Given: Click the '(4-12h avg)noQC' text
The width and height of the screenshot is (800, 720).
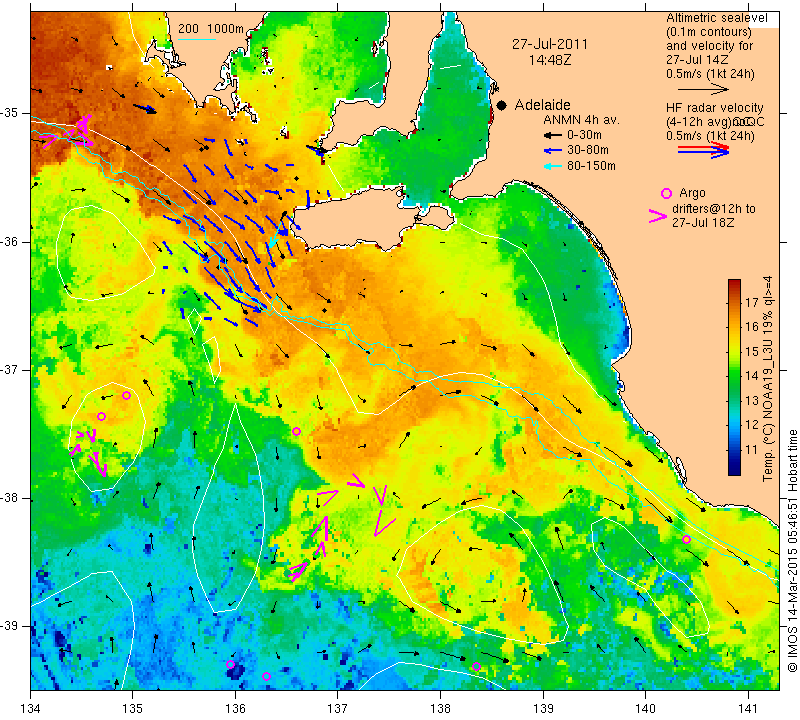Looking at the screenshot, I should pos(715,122).
